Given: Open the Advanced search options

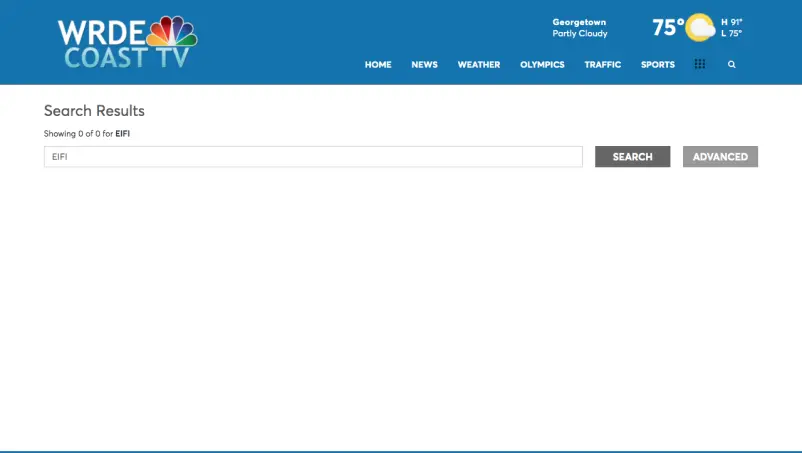Looking at the screenshot, I should (720, 156).
